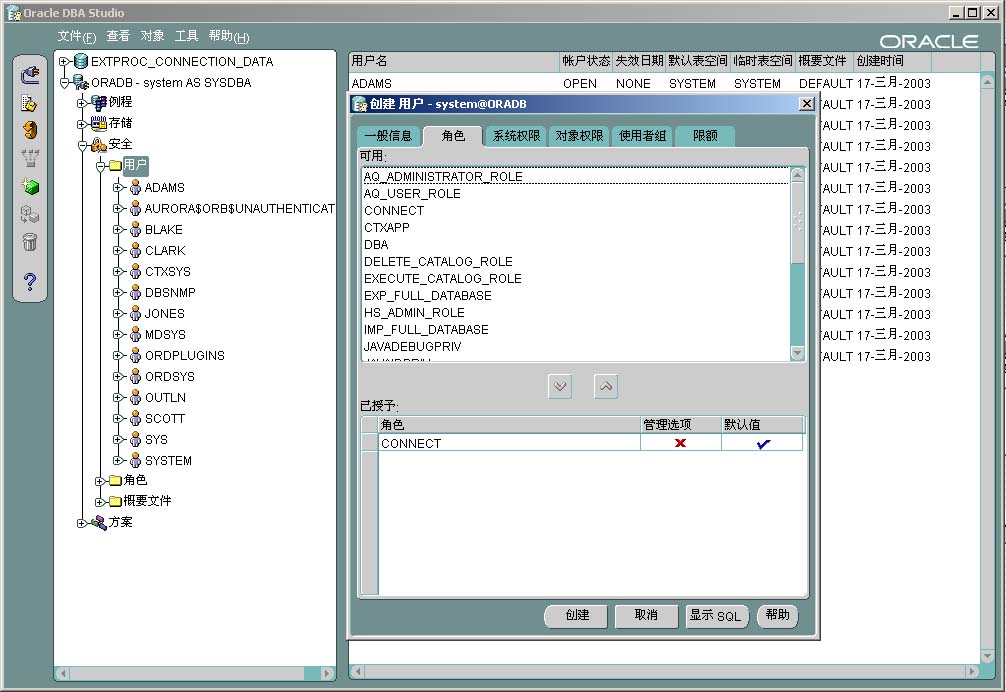
Task: Click the 角色 folder icon in tree
Action: (x=115, y=480)
